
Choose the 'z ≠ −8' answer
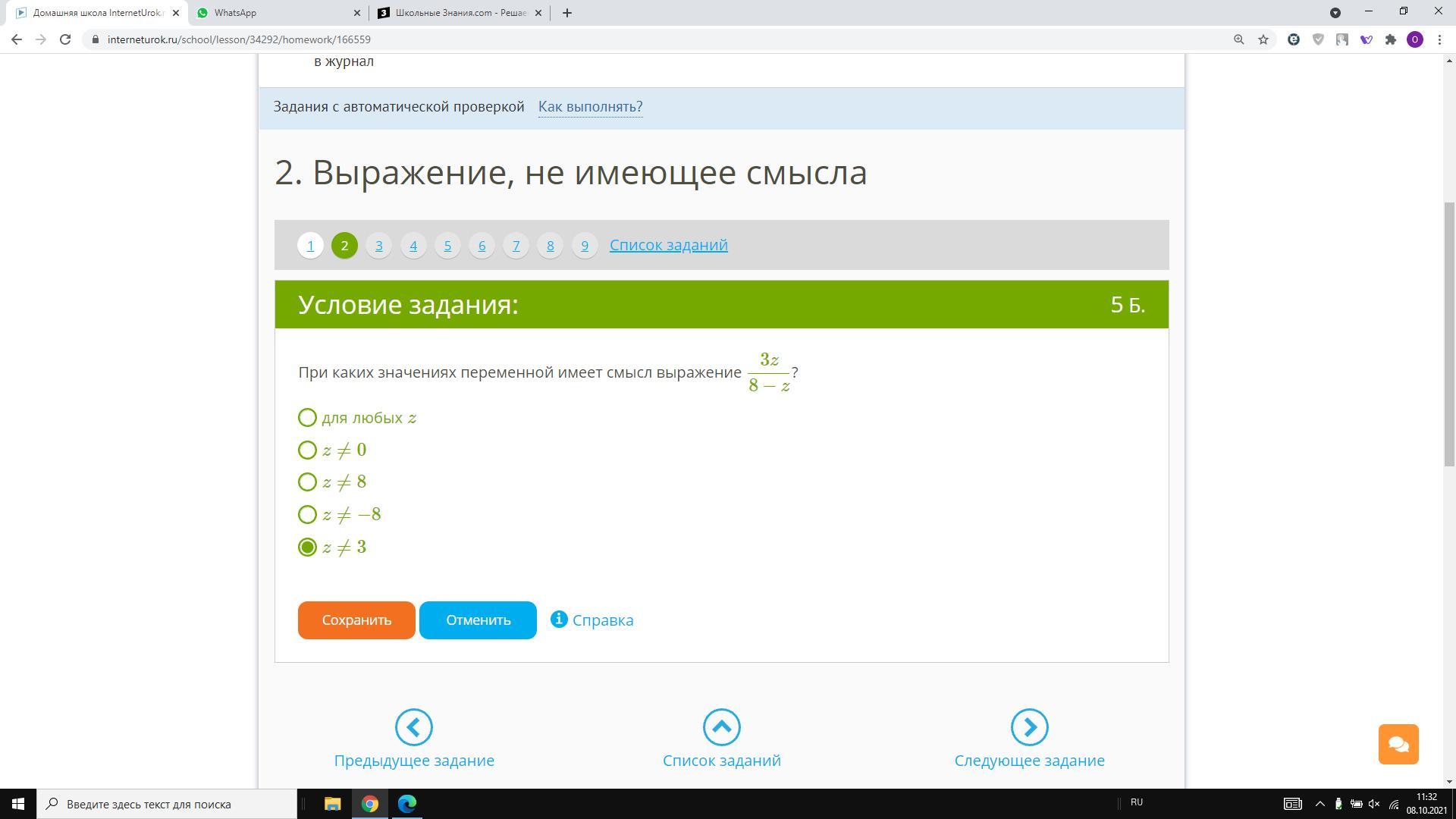tap(307, 515)
